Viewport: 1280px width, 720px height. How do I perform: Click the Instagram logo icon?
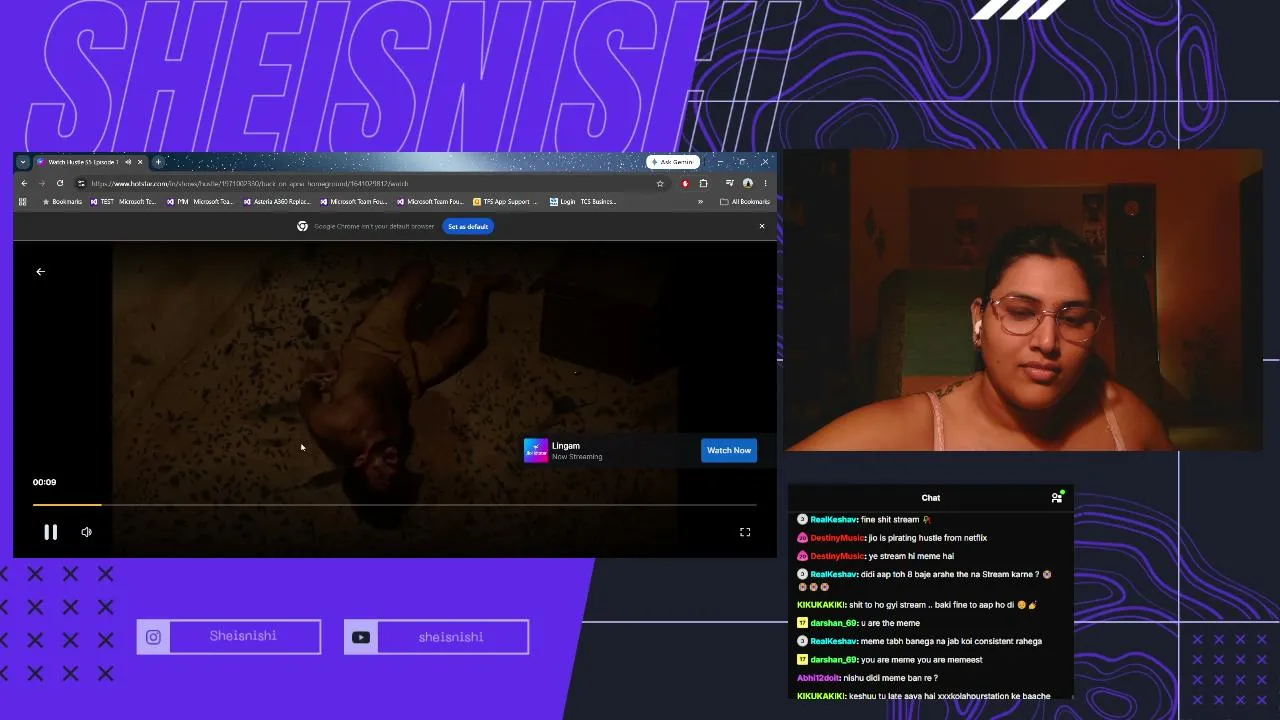(153, 637)
